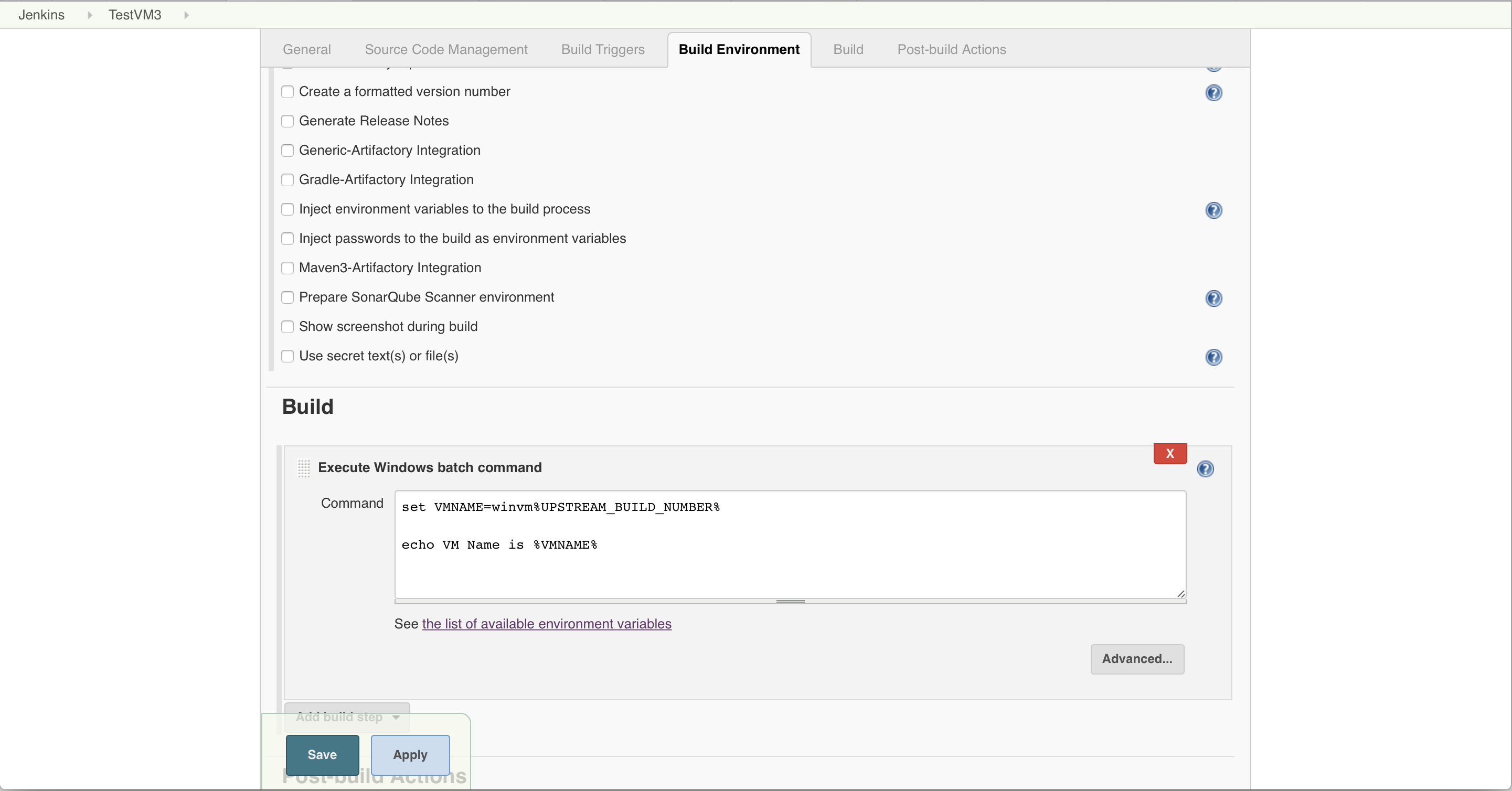
Task: Click the Save button
Action: point(322,754)
